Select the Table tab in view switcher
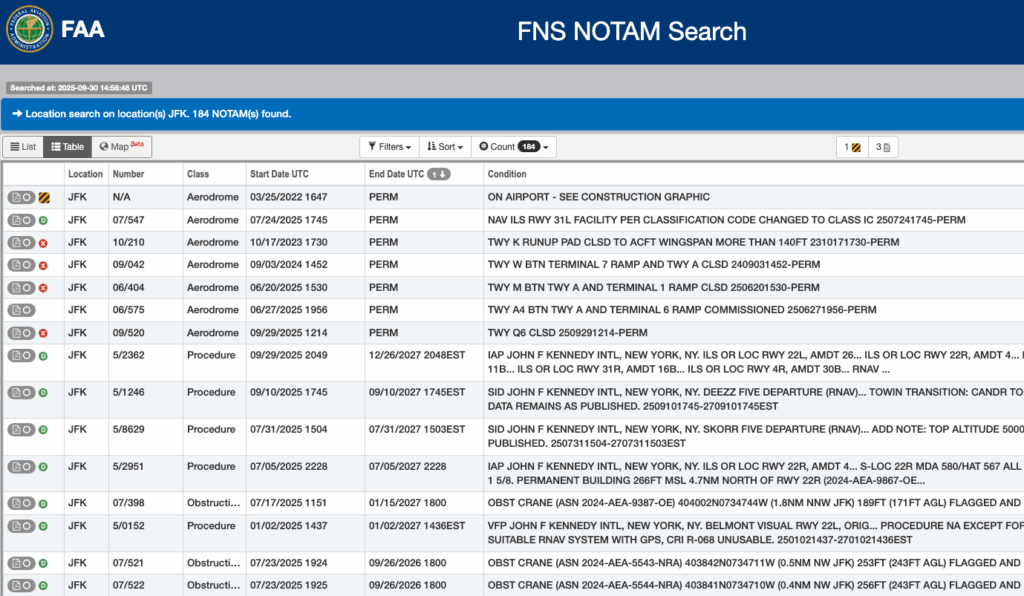 67,146
